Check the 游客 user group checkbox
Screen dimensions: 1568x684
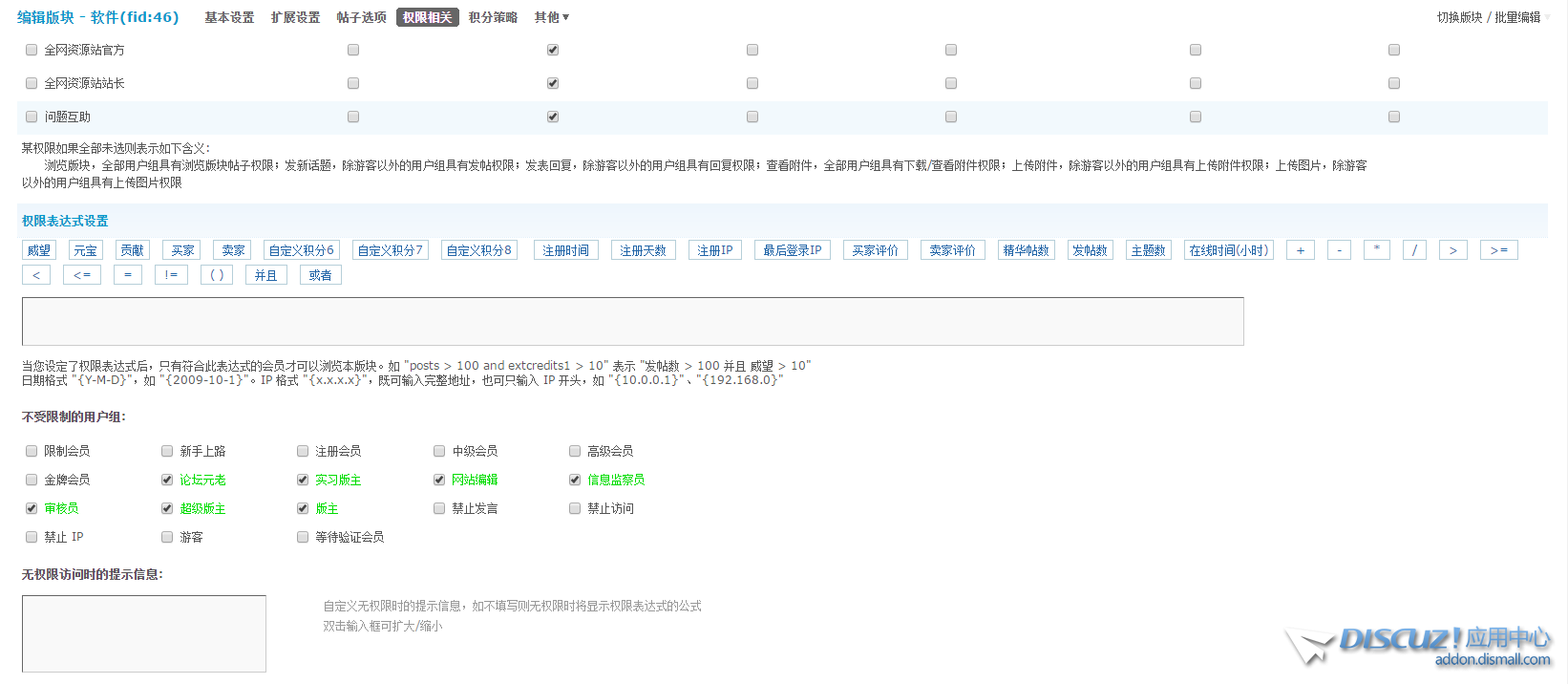click(x=167, y=537)
